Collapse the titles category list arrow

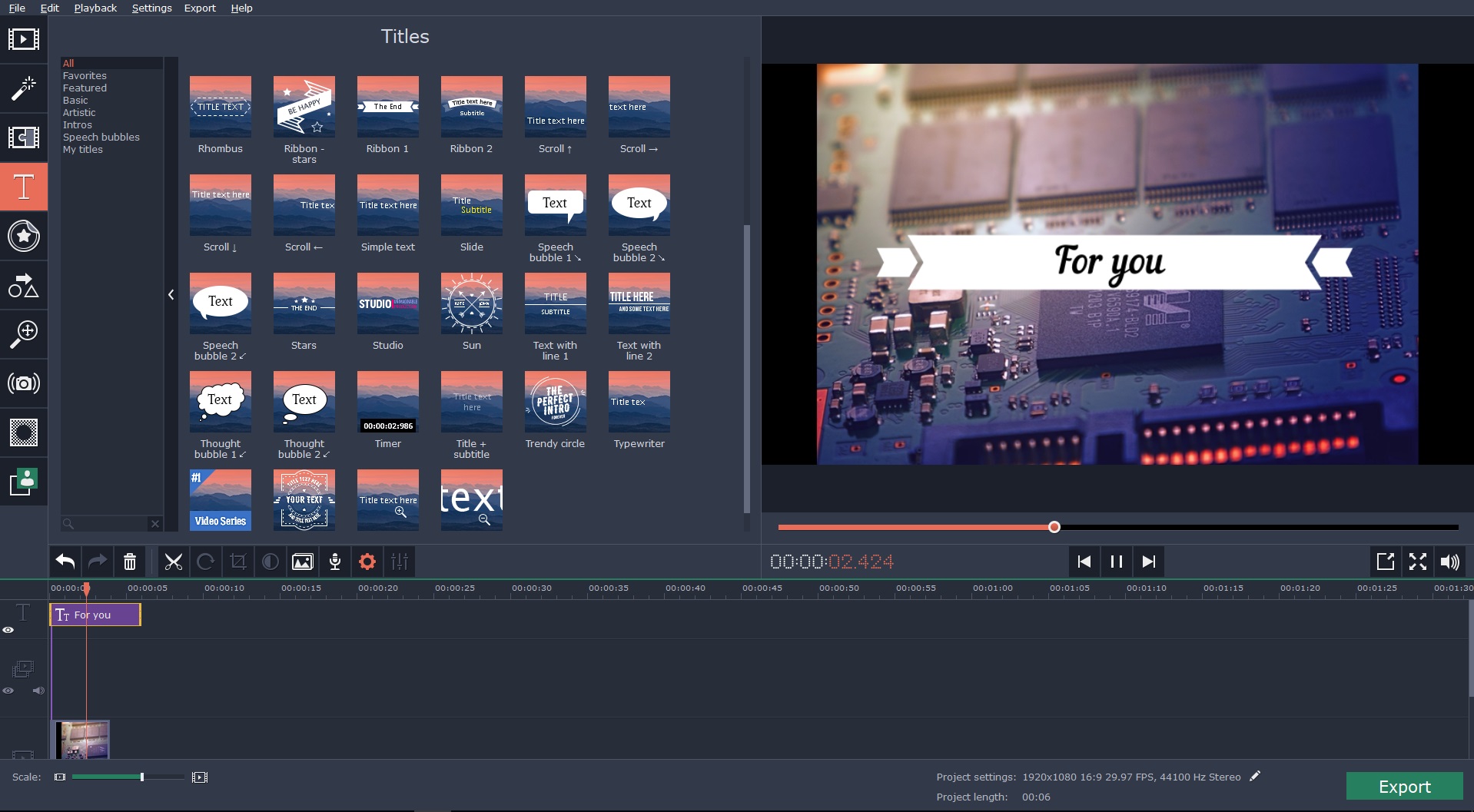pos(171,294)
